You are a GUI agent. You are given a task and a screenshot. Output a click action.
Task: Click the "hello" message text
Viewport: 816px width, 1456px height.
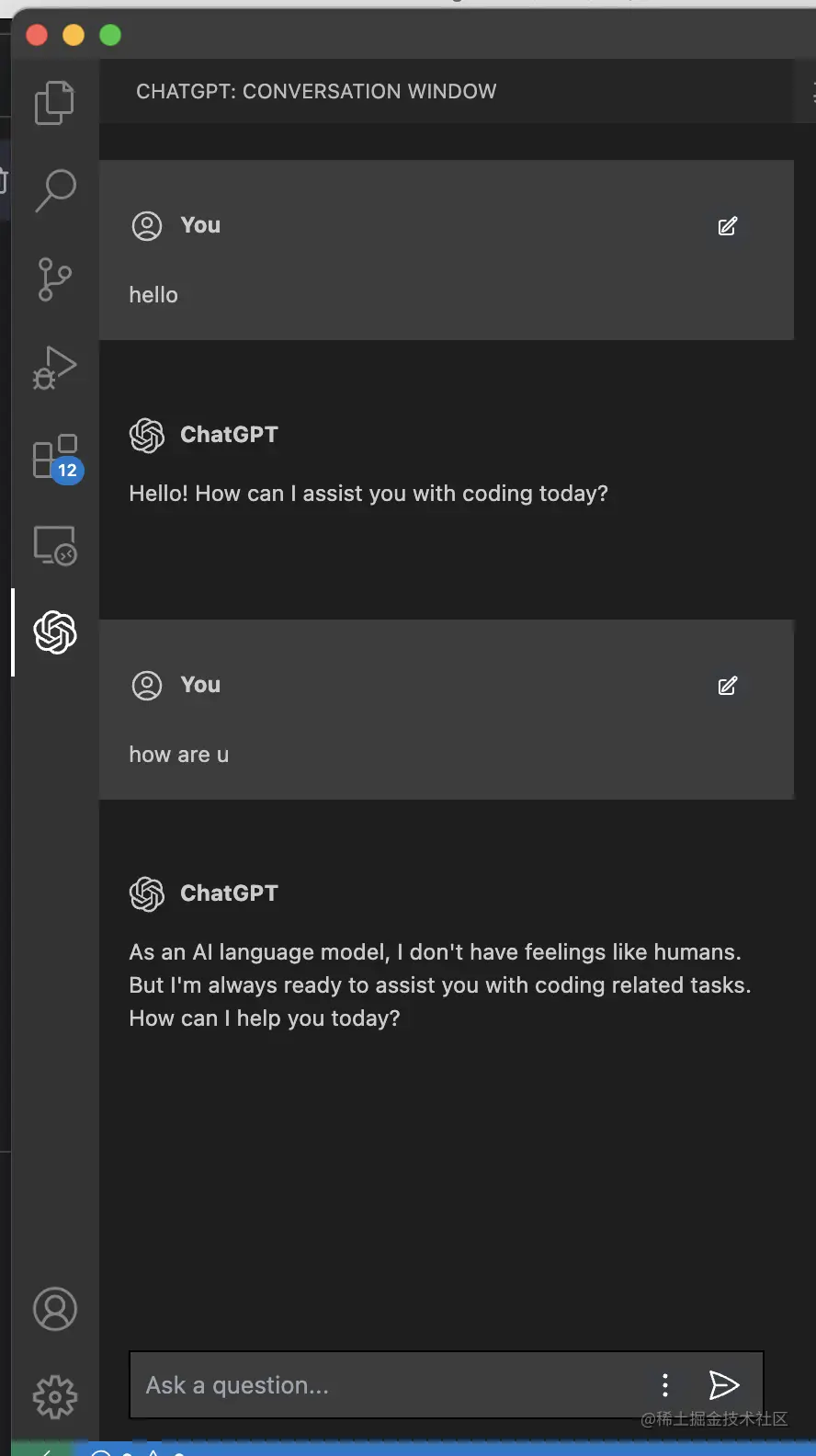[x=153, y=295]
